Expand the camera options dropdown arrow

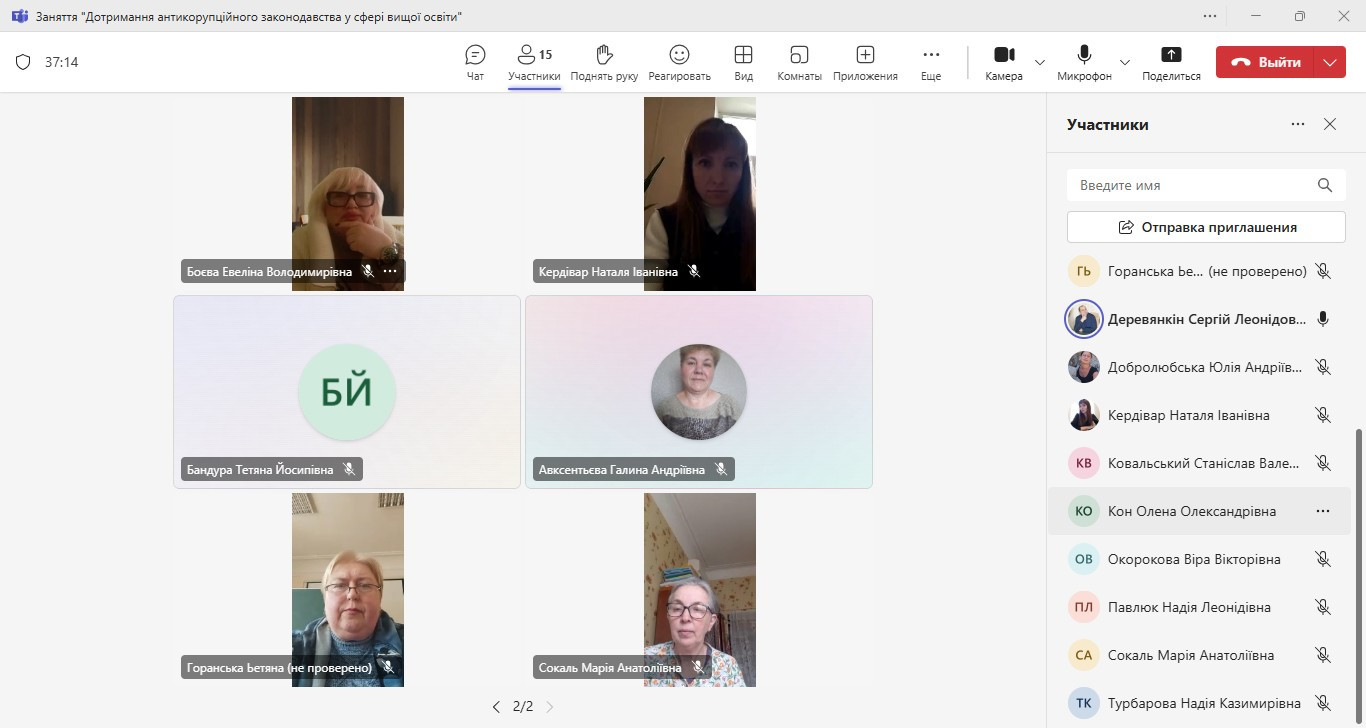pos(1040,62)
